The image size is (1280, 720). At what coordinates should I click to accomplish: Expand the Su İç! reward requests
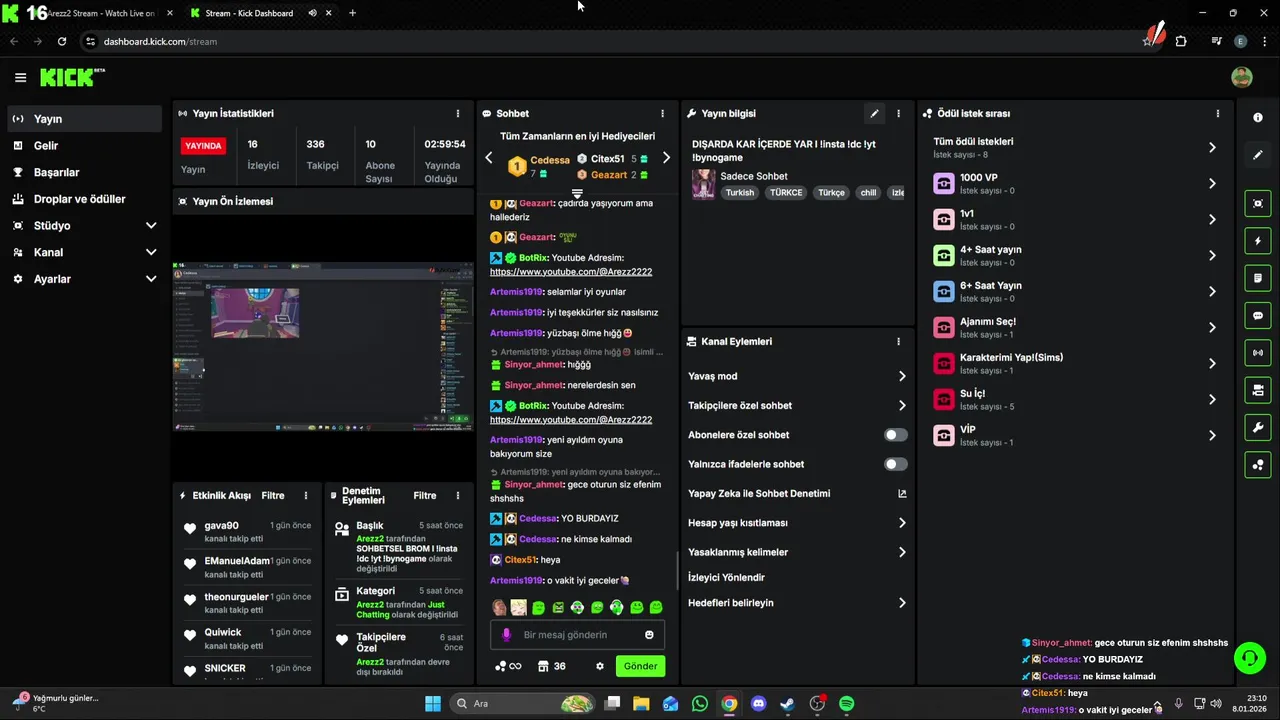click(x=1076, y=399)
